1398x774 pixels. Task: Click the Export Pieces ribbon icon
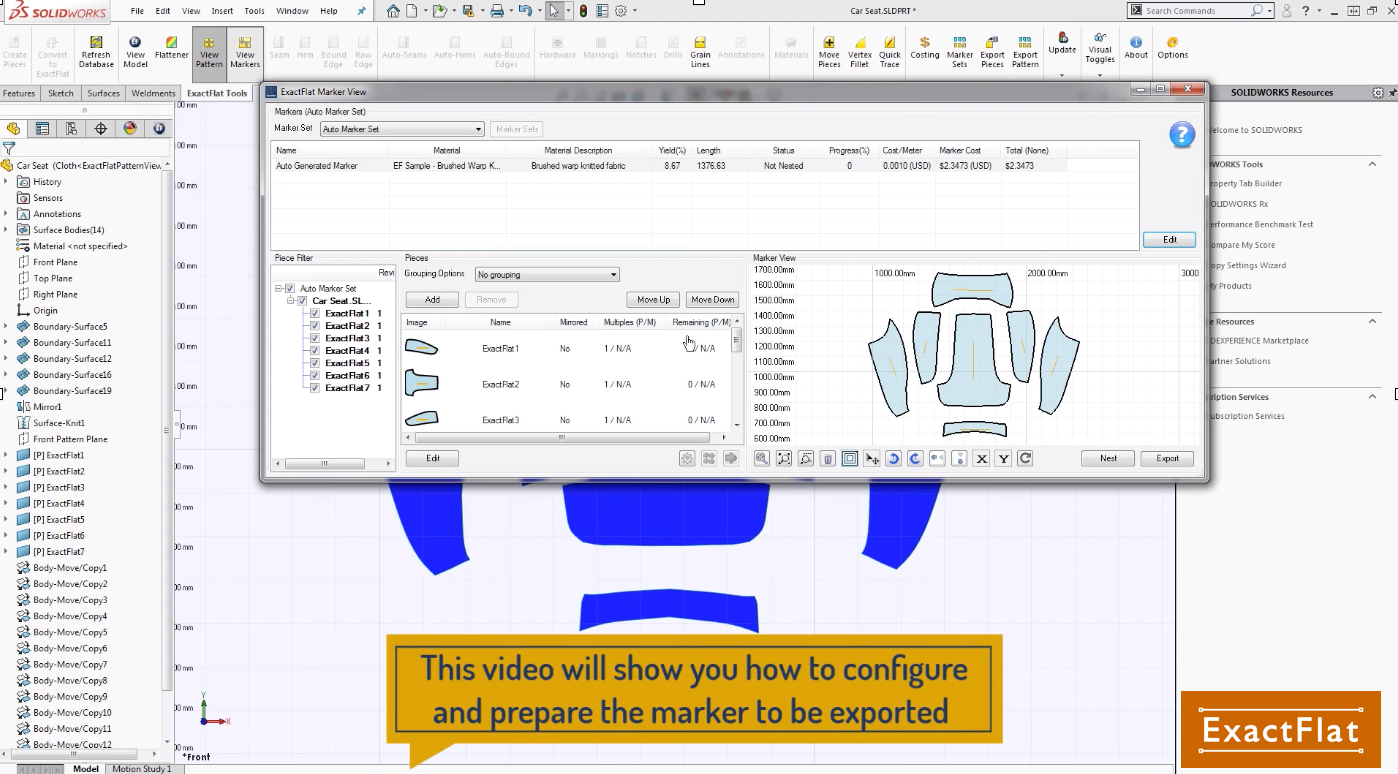992,52
